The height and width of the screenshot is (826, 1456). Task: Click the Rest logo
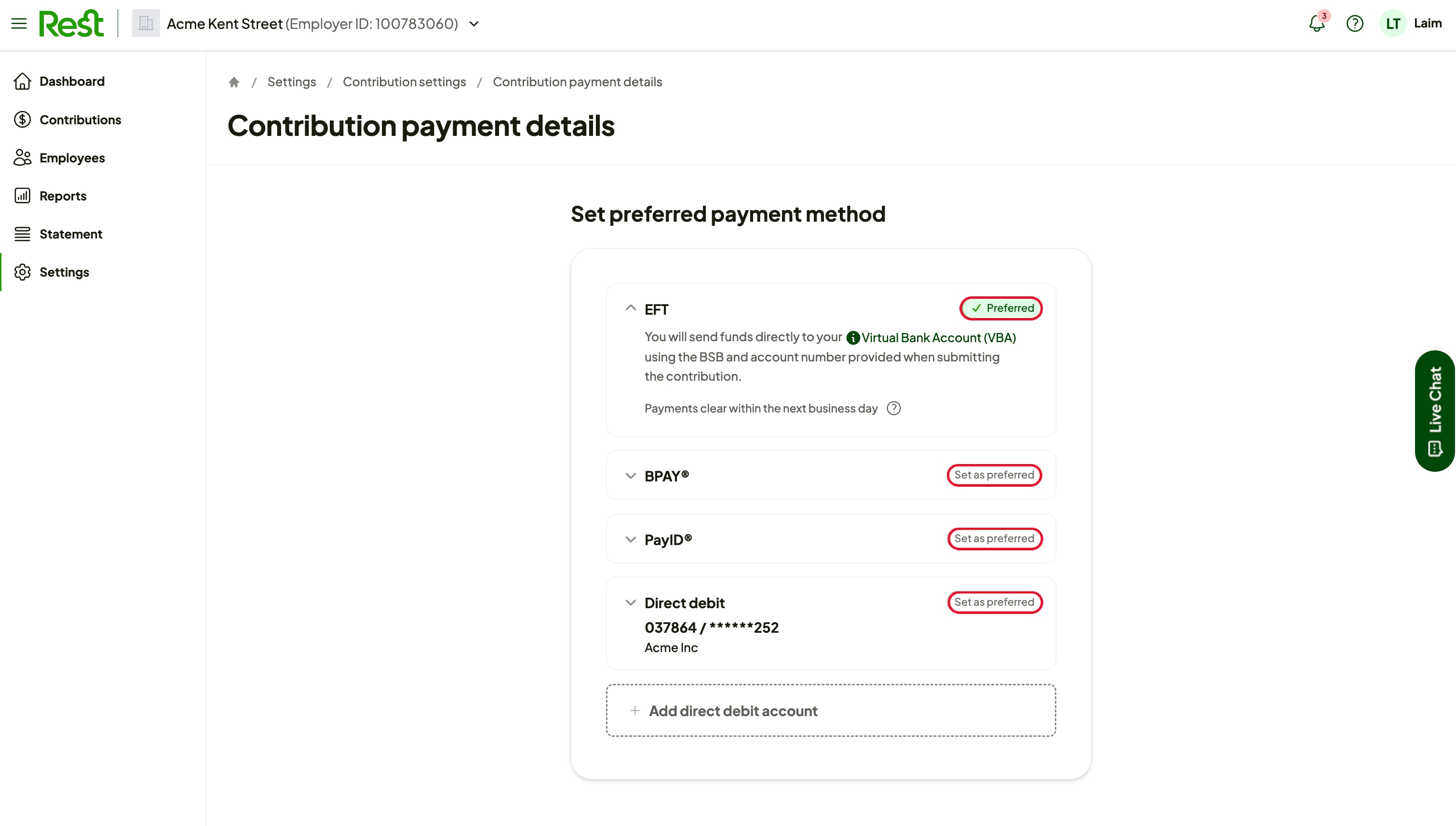(x=71, y=23)
